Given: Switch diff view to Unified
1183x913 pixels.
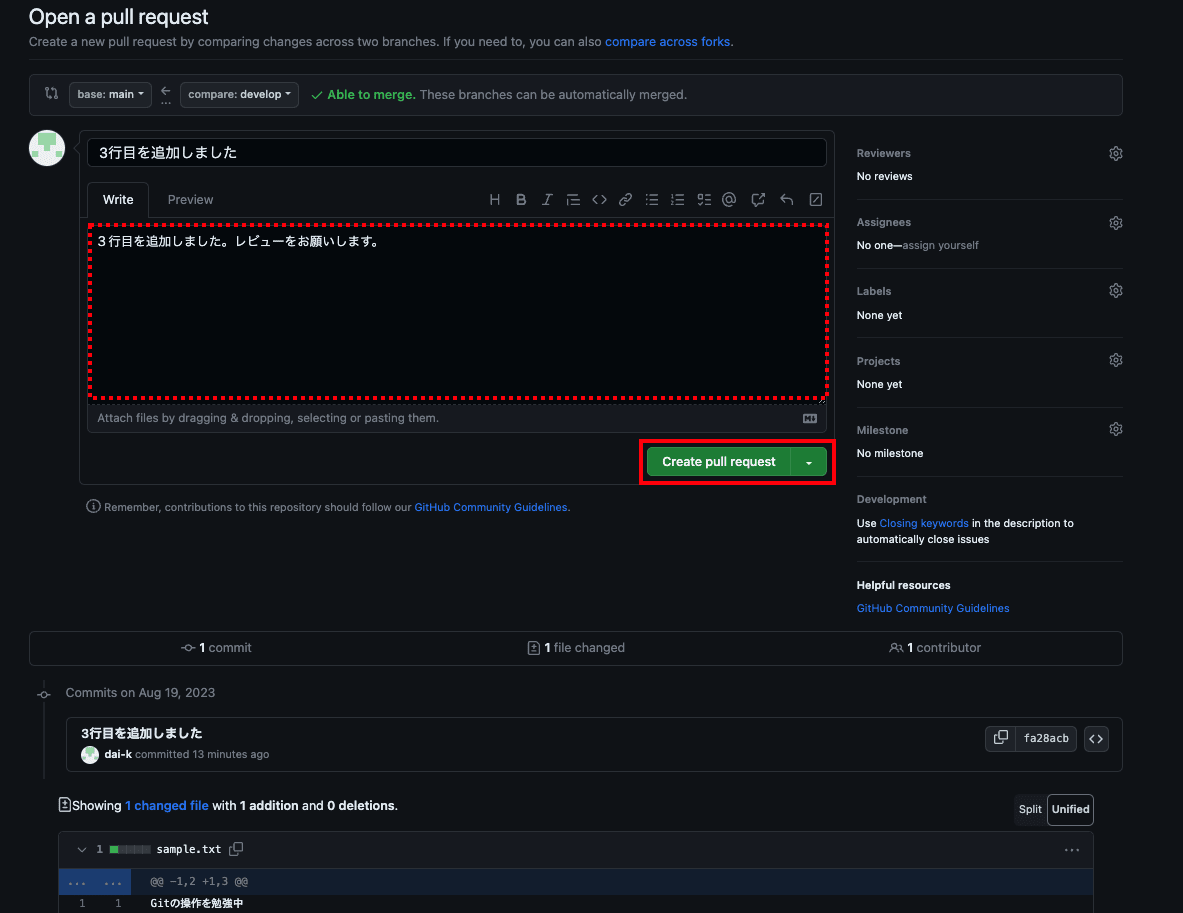Looking at the screenshot, I should [1070, 809].
